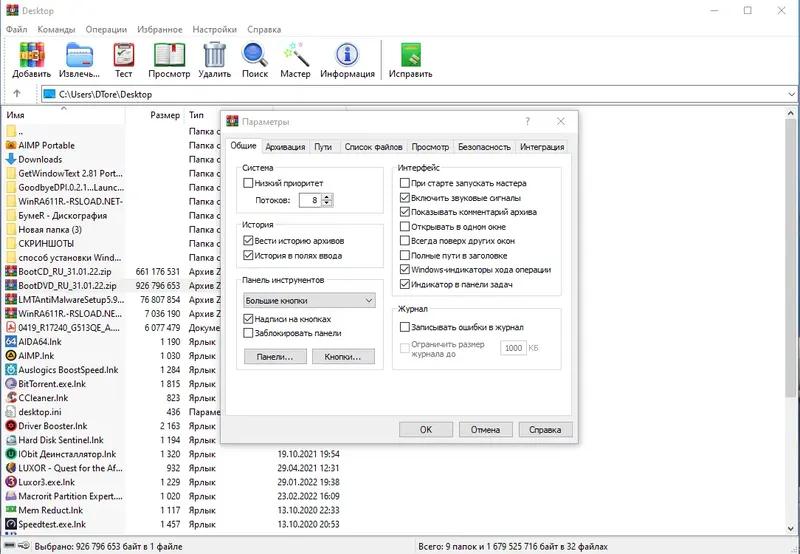
Task: Click the Downloads folder arrow icon
Action: tap(11, 159)
